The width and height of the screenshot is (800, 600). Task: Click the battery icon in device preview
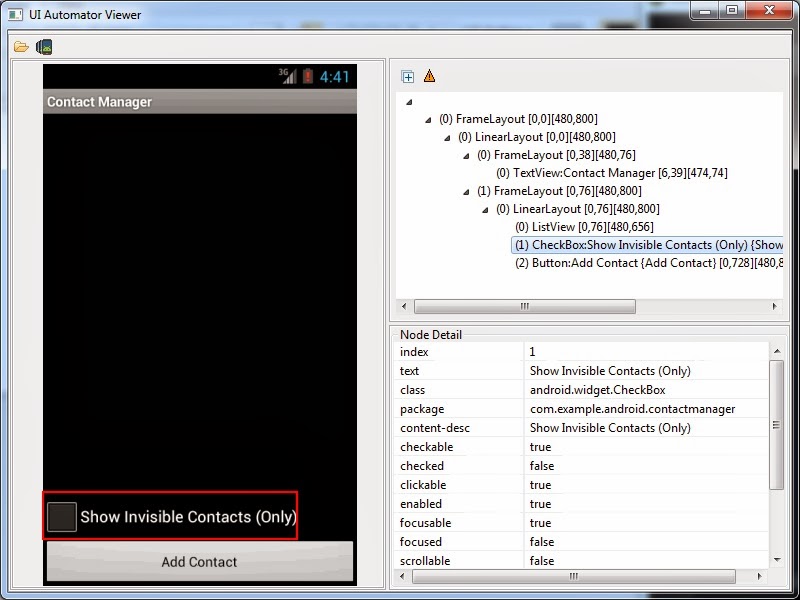[x=308, y=76]
